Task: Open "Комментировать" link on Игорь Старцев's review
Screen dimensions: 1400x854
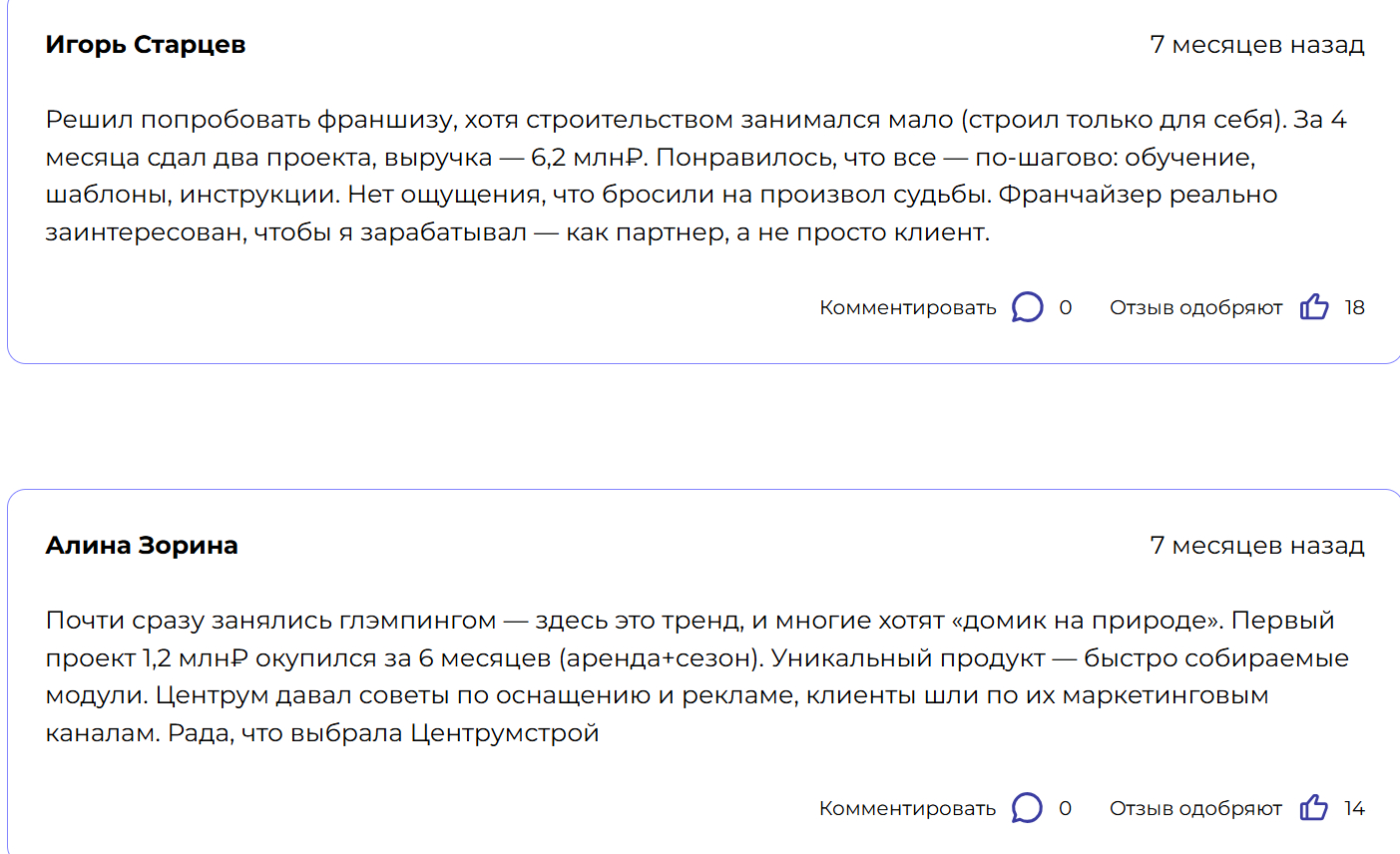Action: (x=907, y=308)
